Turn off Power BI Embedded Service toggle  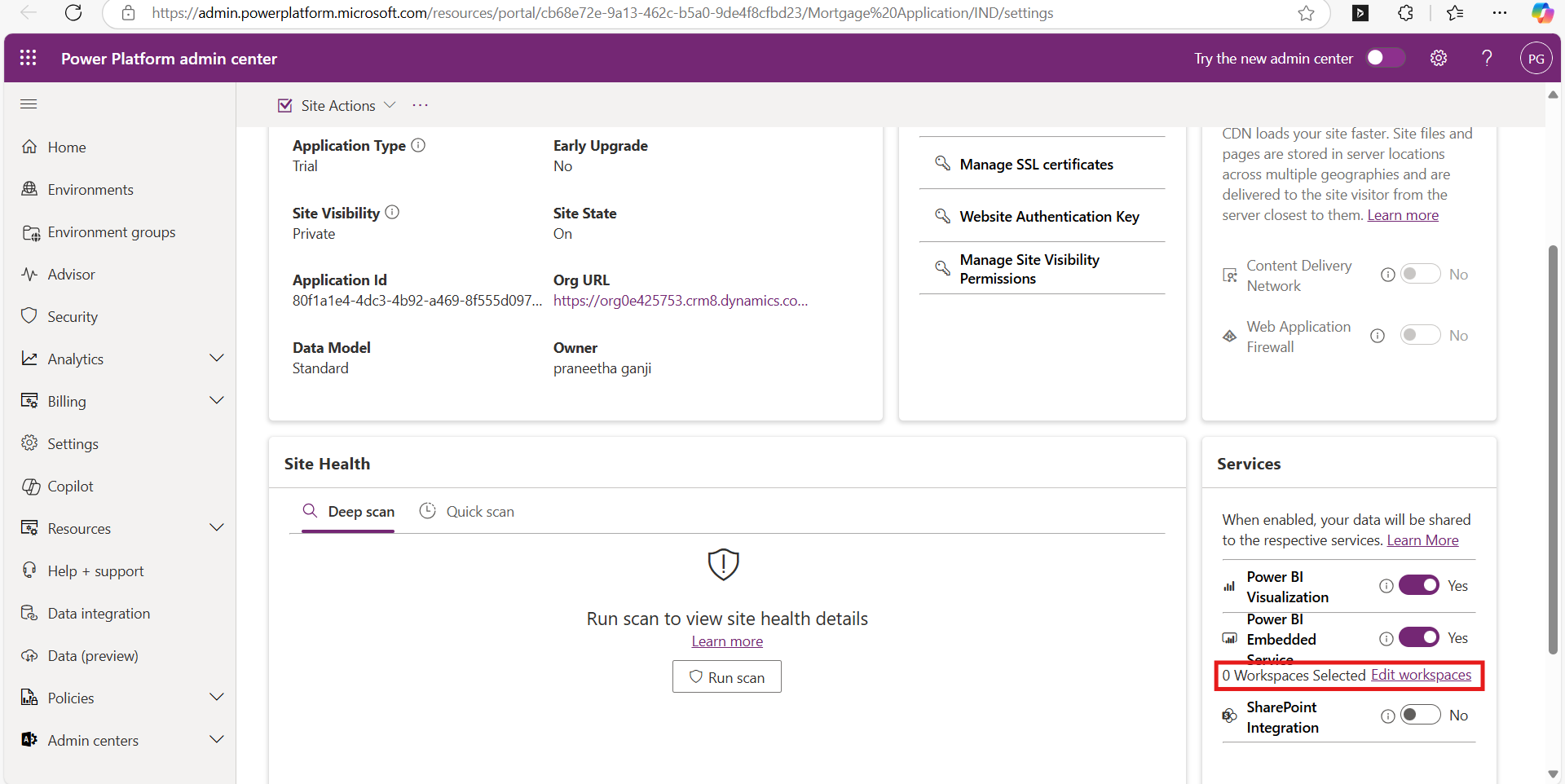coord(1419,637)
